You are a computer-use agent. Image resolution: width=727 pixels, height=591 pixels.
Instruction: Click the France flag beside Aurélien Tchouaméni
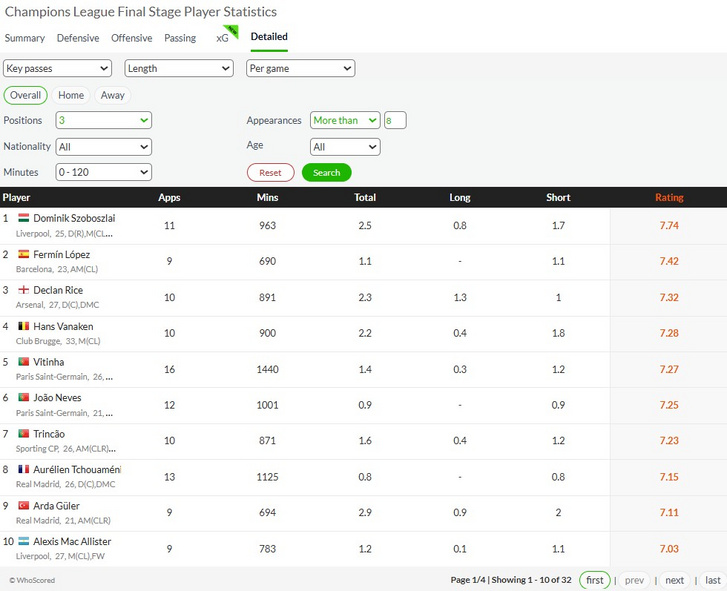(x=24, y=469)
